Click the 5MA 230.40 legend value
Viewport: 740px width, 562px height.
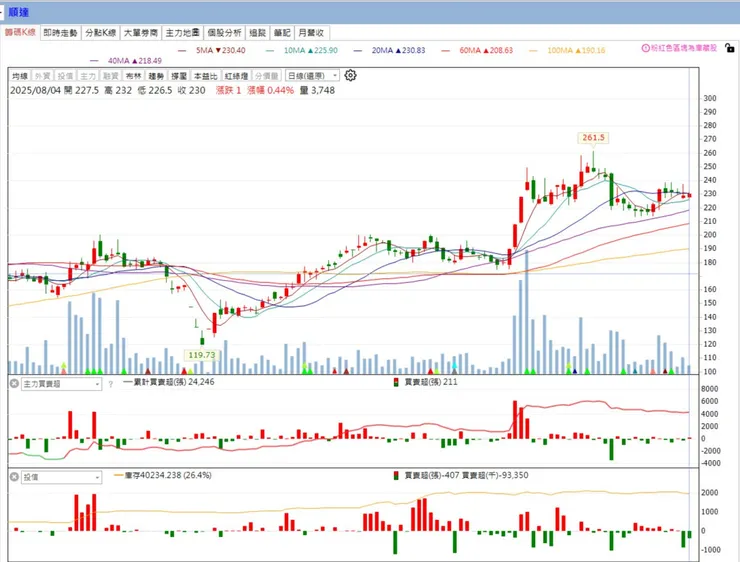click(221, 50)
